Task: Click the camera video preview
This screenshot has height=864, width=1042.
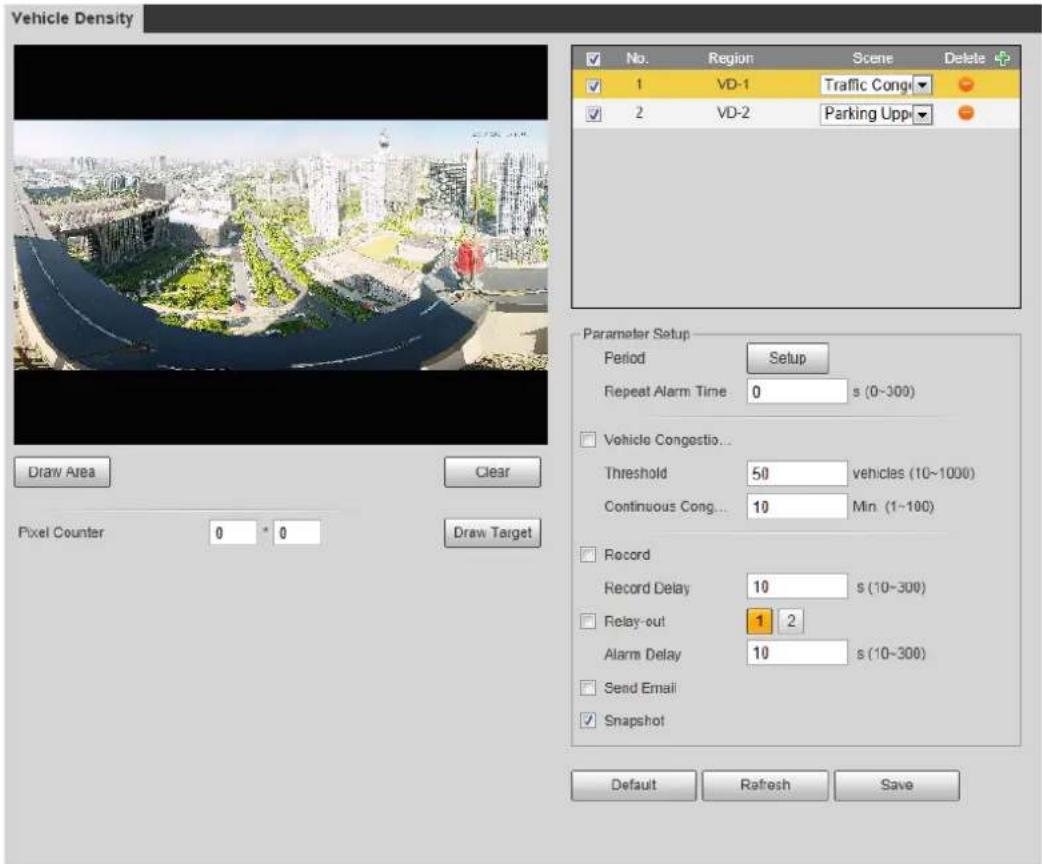Action: (x=280, y=245)
